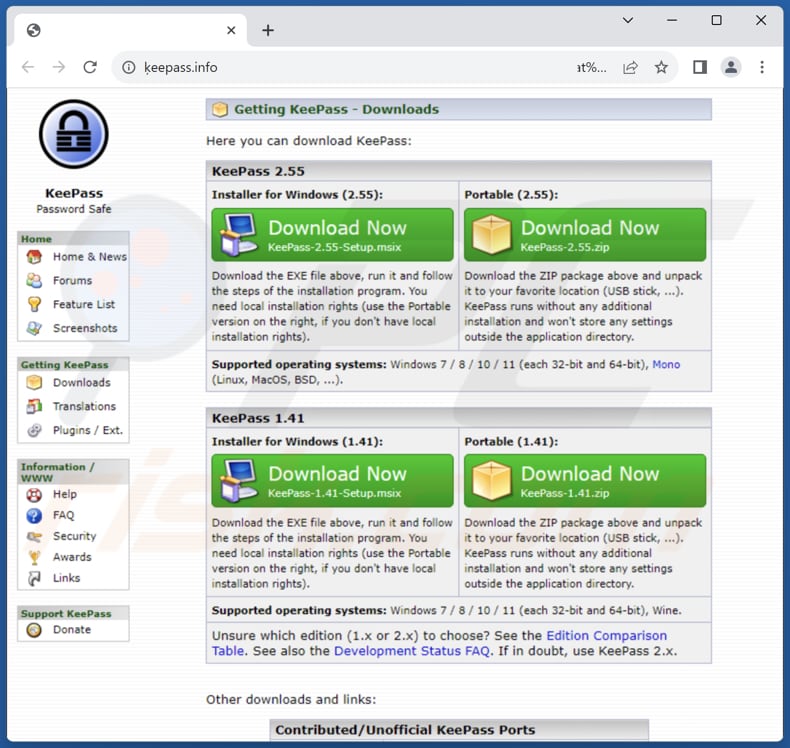Click the KeePass padlock logo
Viewport: 790px width, 748px height.
tap(73, 136)
